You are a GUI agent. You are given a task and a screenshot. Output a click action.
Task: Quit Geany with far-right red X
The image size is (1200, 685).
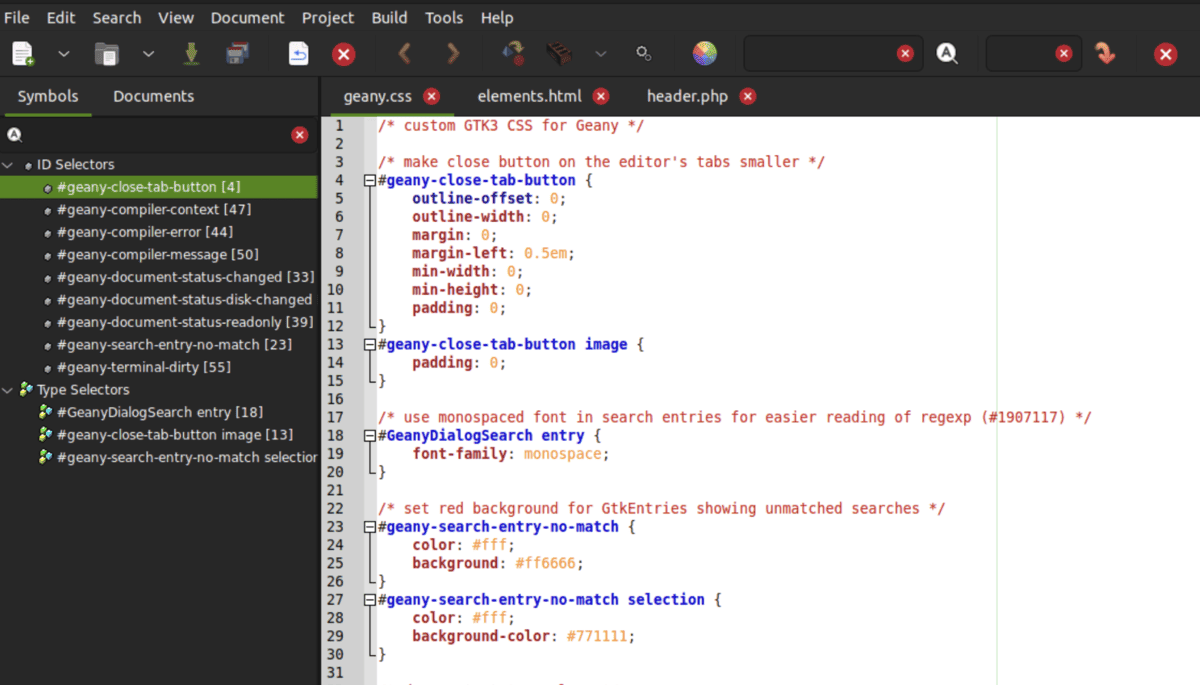(1166, 54)
